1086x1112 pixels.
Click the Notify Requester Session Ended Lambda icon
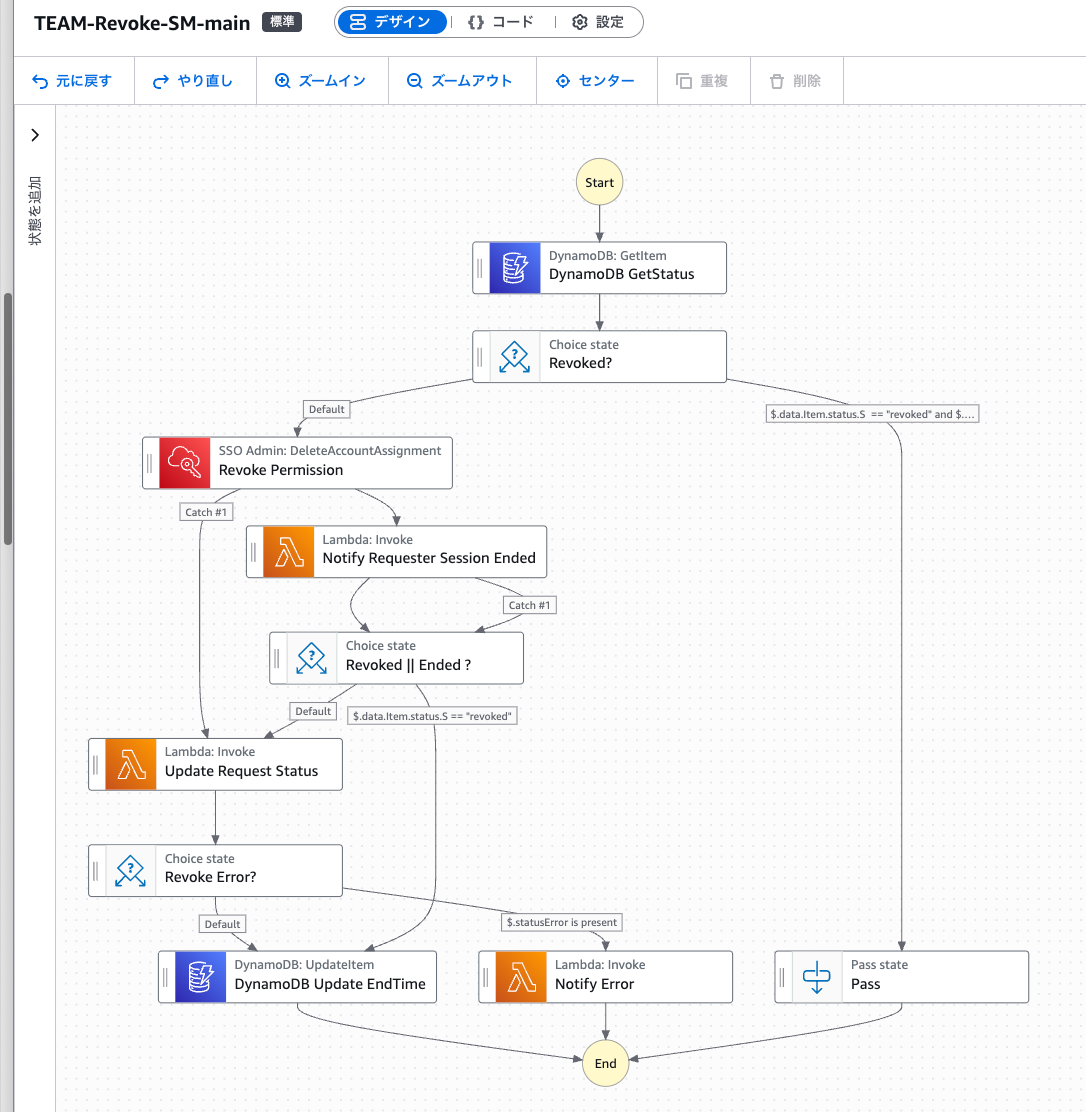coord(289,552)
